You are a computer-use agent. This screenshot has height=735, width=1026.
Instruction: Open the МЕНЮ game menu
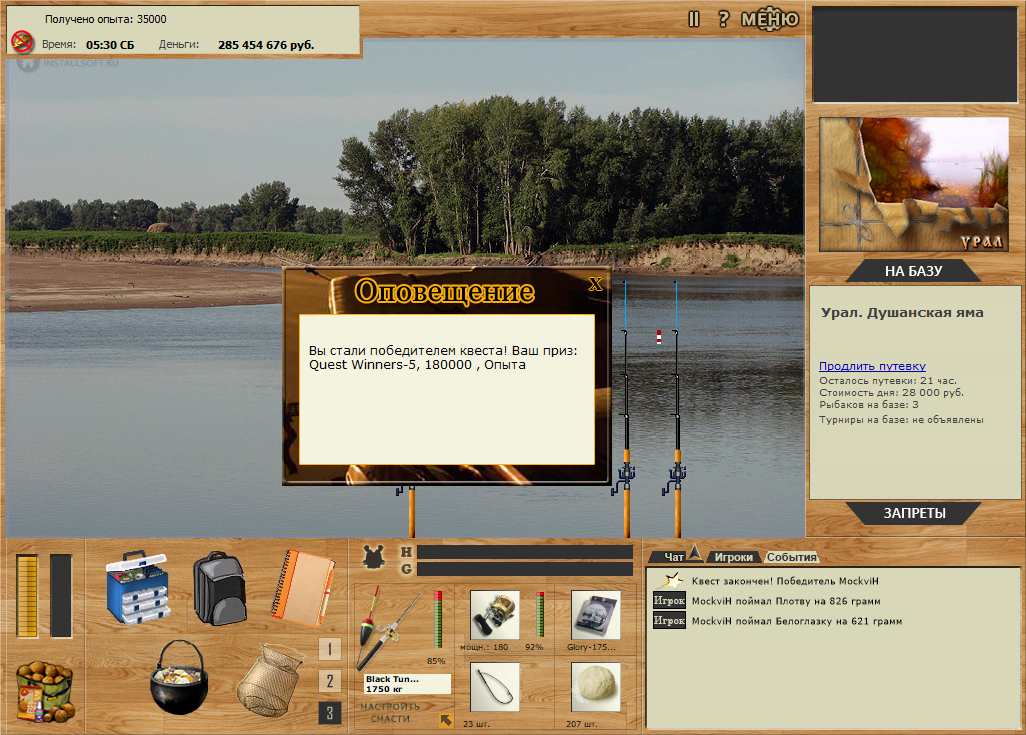coord(770,19)
